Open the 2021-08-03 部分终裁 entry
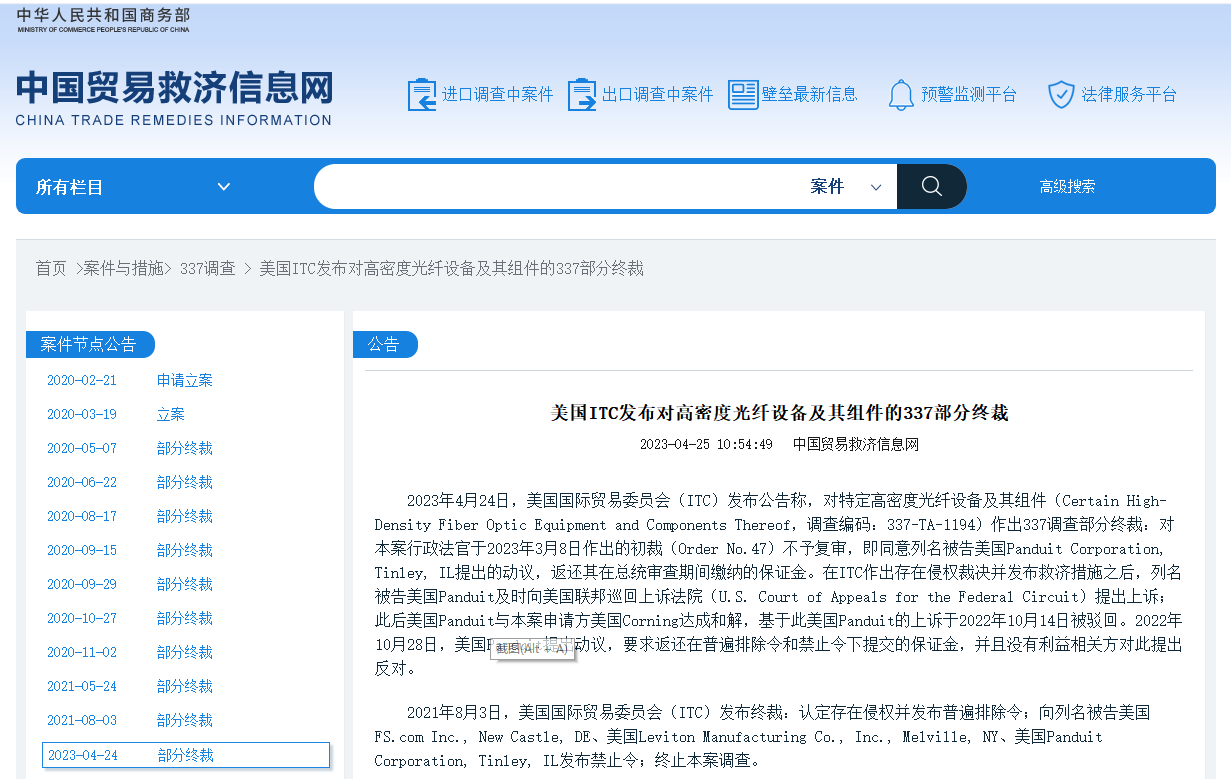 tap(130, 720)
